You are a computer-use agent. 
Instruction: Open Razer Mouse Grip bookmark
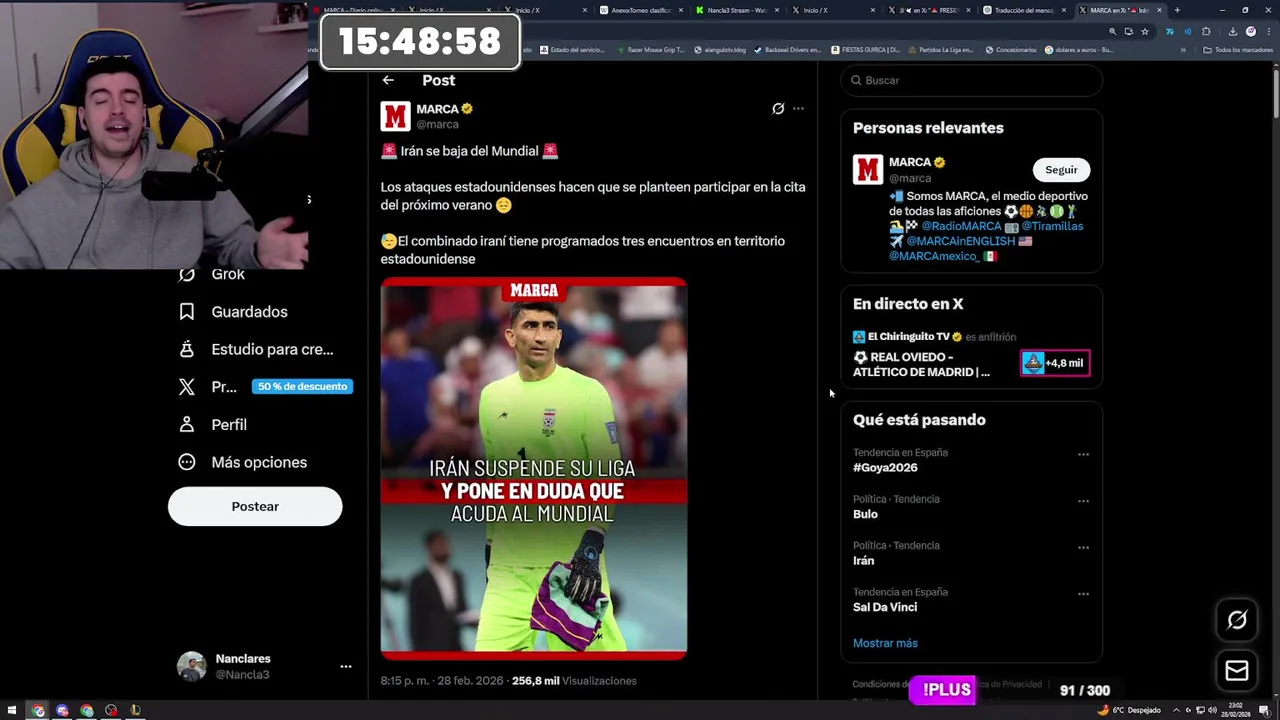650,49
